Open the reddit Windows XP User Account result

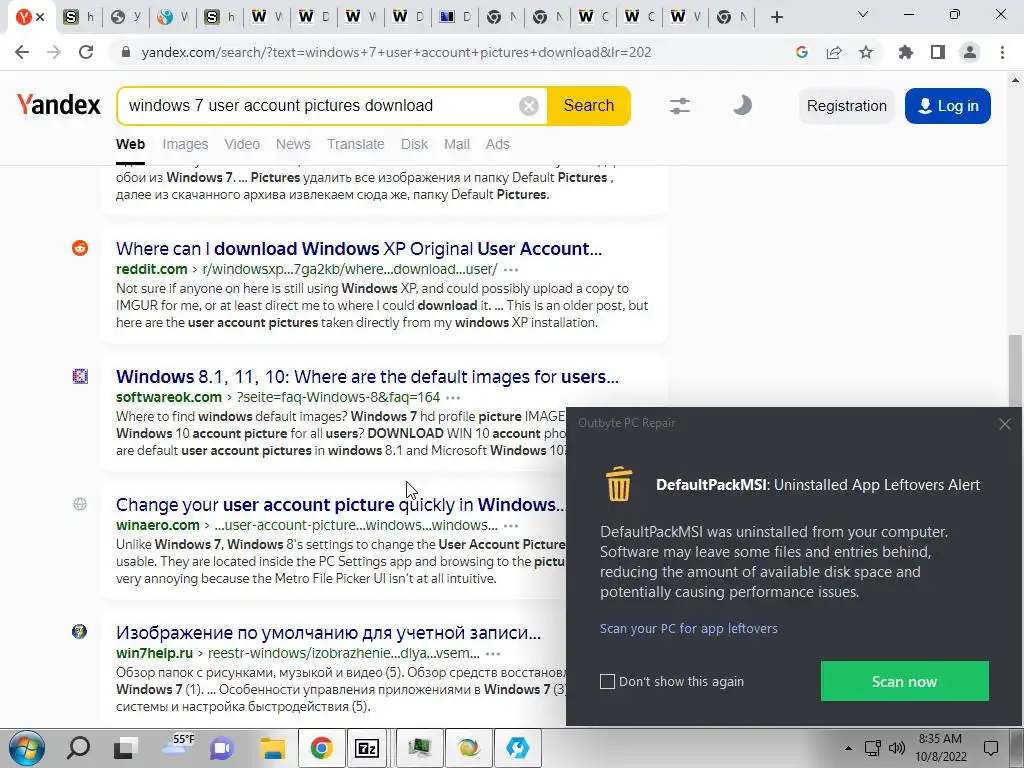coord(359,249)
